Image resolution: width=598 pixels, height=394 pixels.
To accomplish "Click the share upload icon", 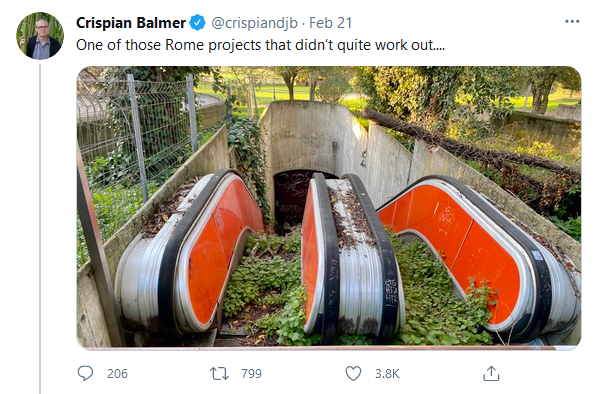I will click(x=491, y=373).
